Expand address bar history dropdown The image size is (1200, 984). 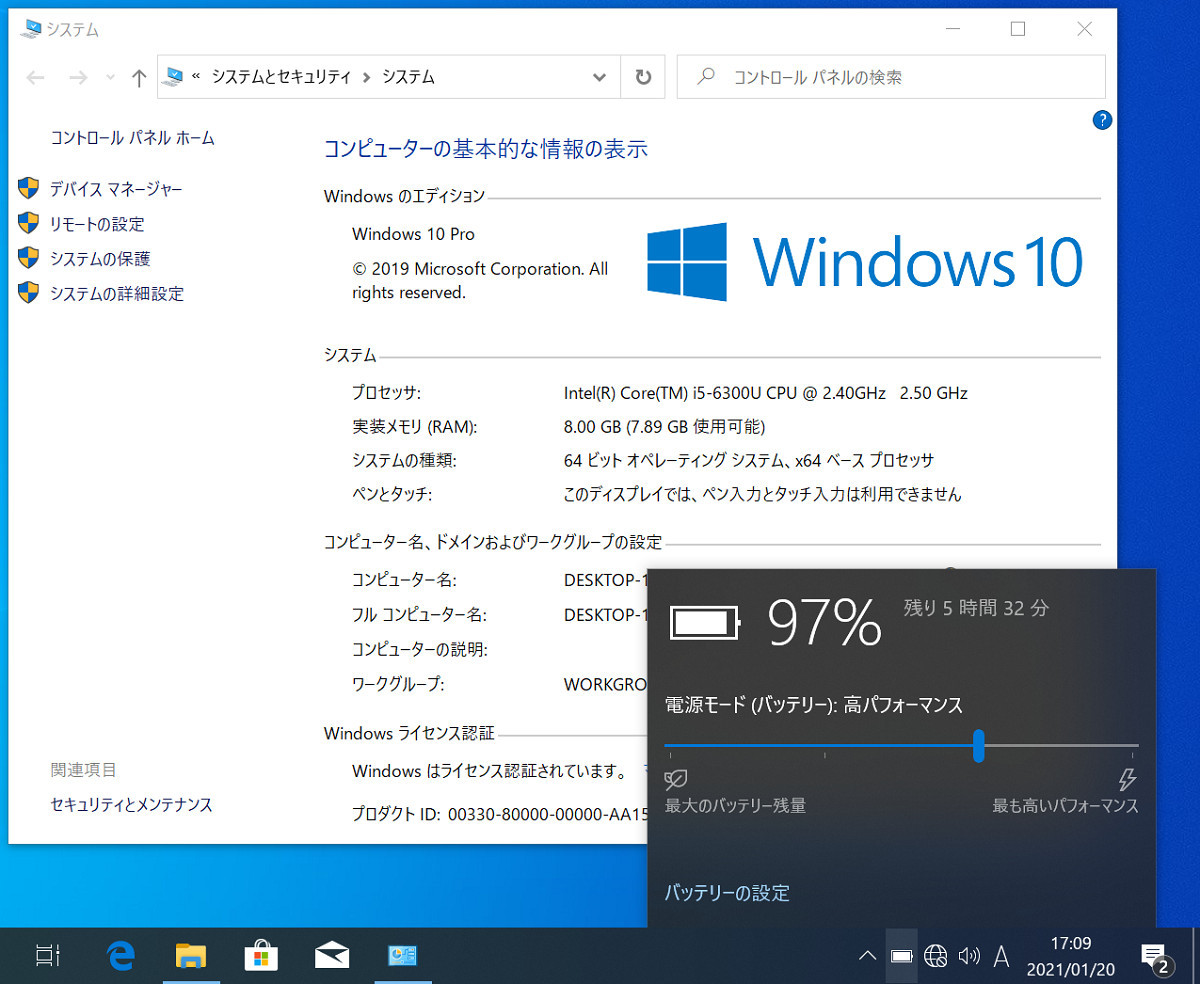599,77
